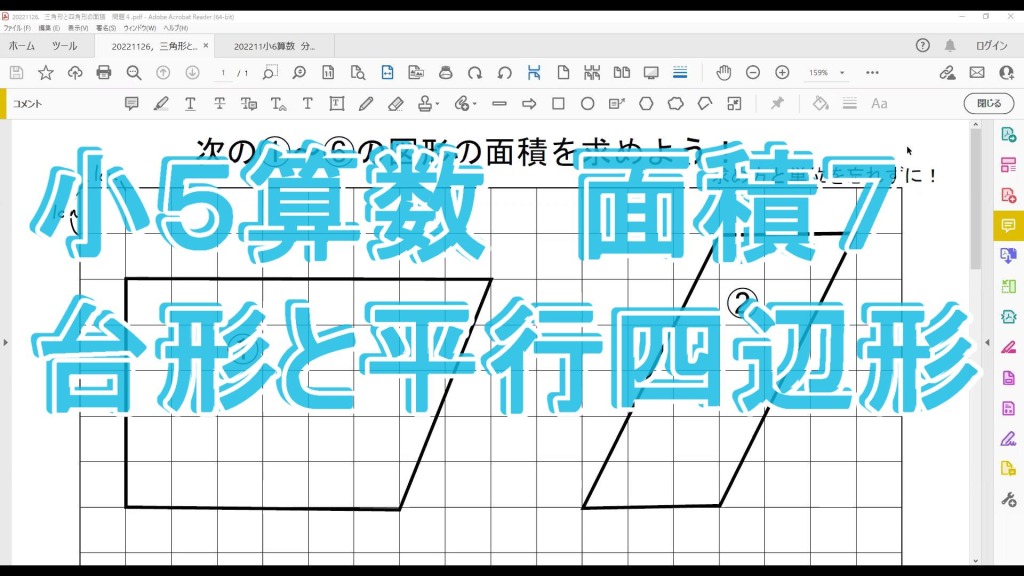Enable two-page view mode
This screenshot has width=1024, height=576.
coord(621,73)
